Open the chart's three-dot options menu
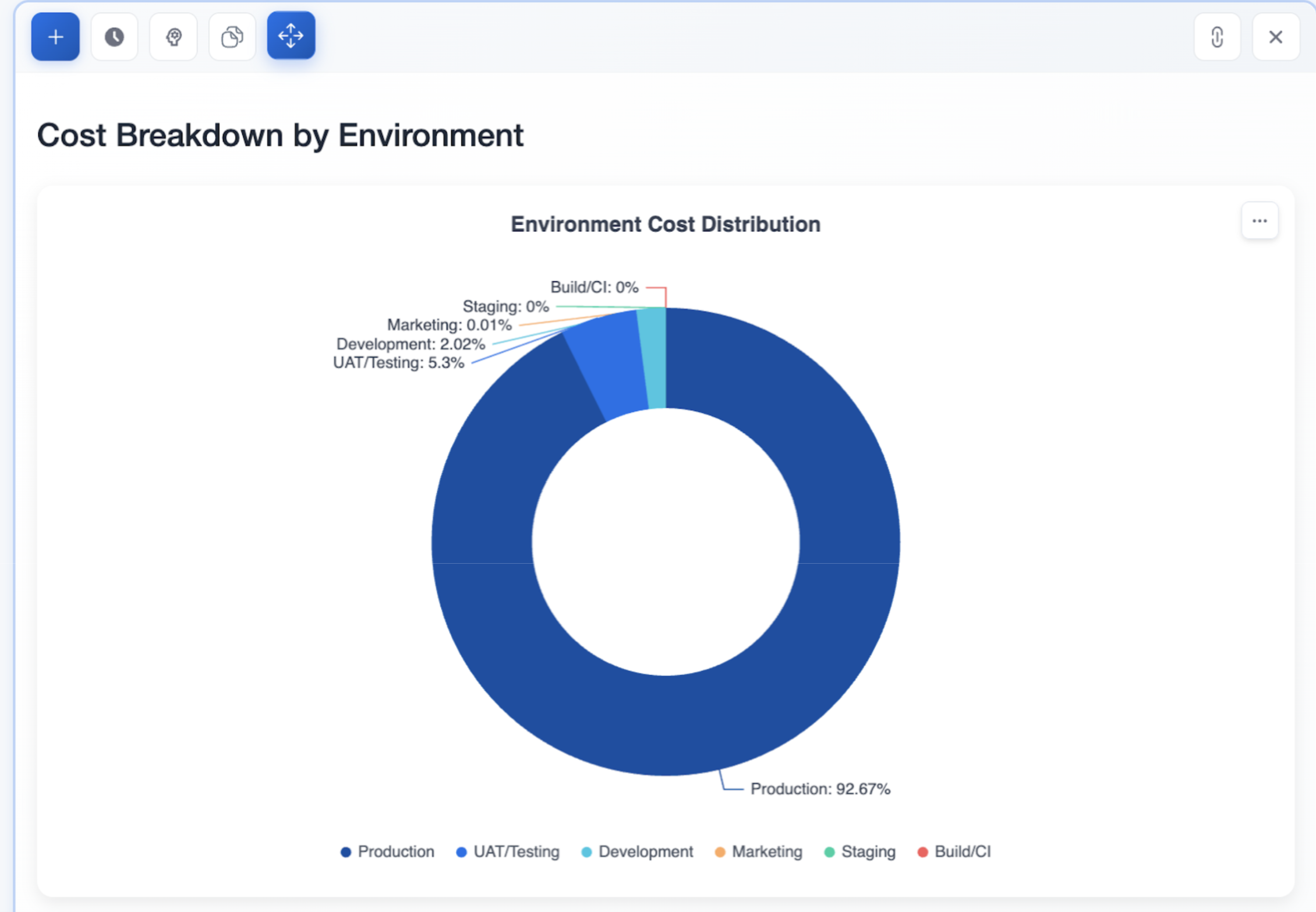This screenshot has height=912, width=1316. 1259,221
